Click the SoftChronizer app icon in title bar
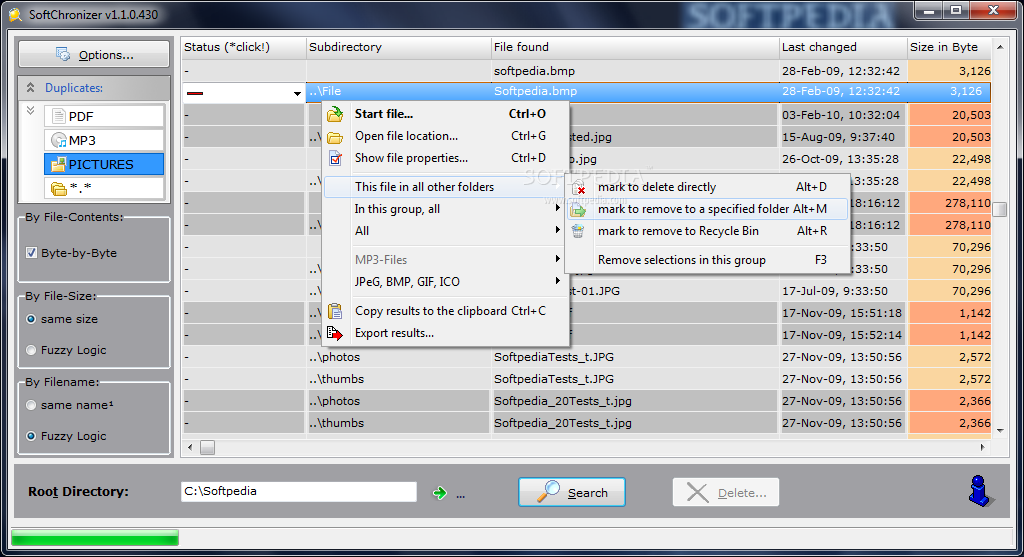The height and width of the screenshot is (557, 1024). pos(15,14)
